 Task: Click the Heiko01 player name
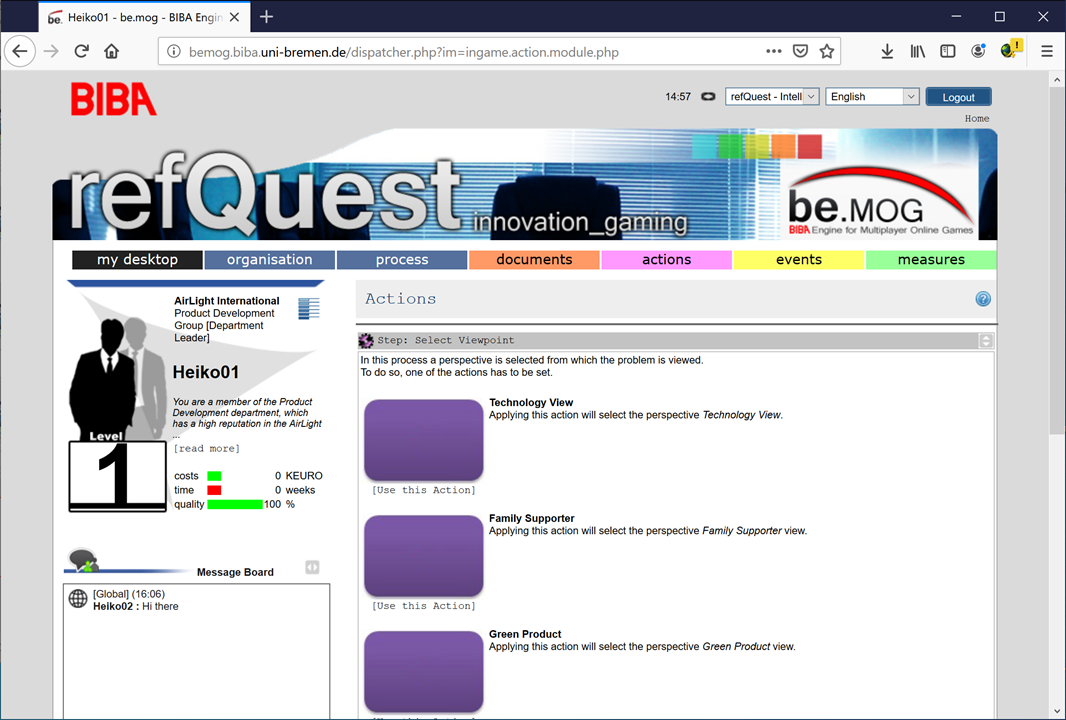(206, 372)
